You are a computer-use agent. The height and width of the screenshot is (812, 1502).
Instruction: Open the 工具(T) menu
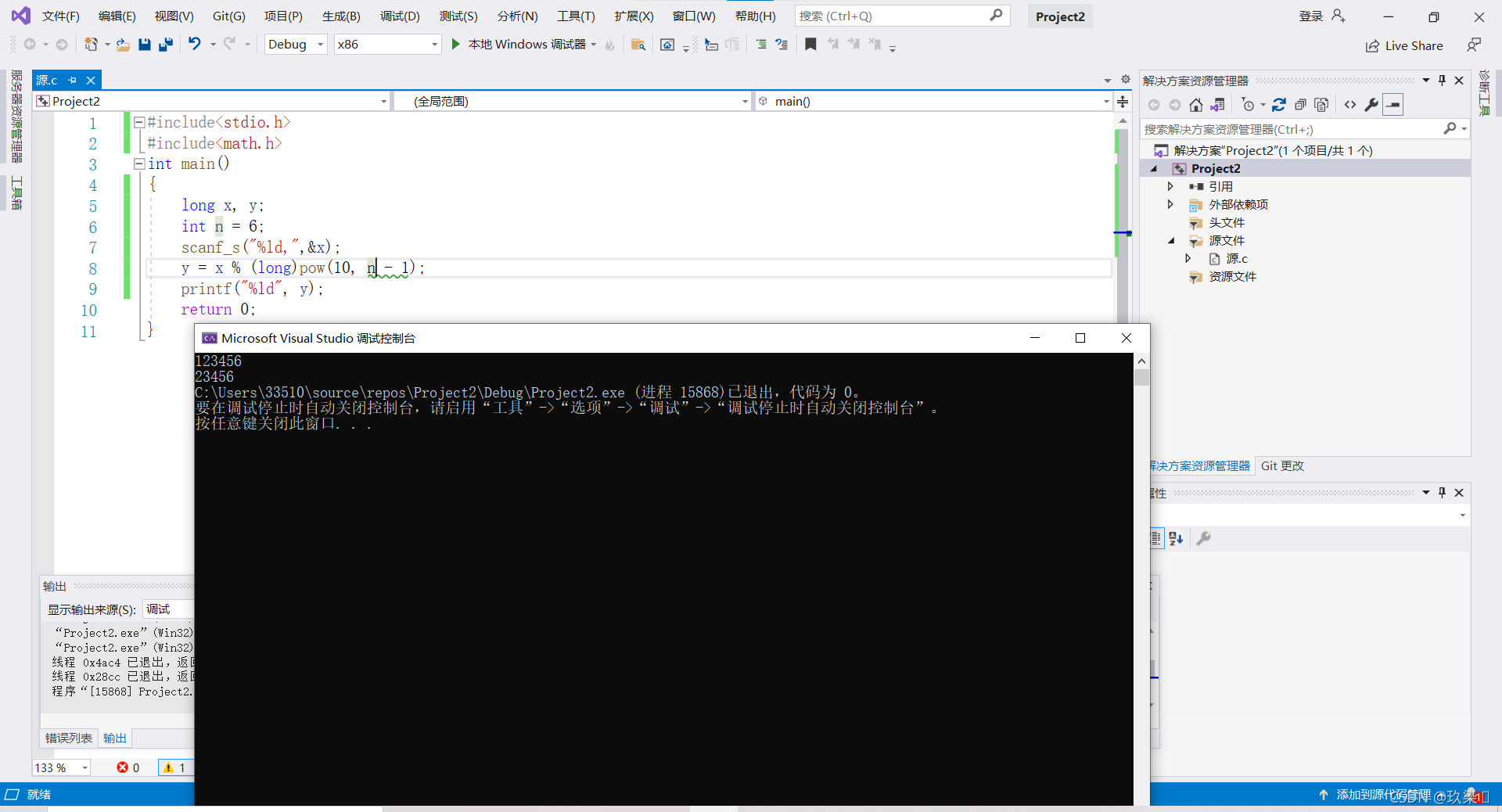click(576, 16)
